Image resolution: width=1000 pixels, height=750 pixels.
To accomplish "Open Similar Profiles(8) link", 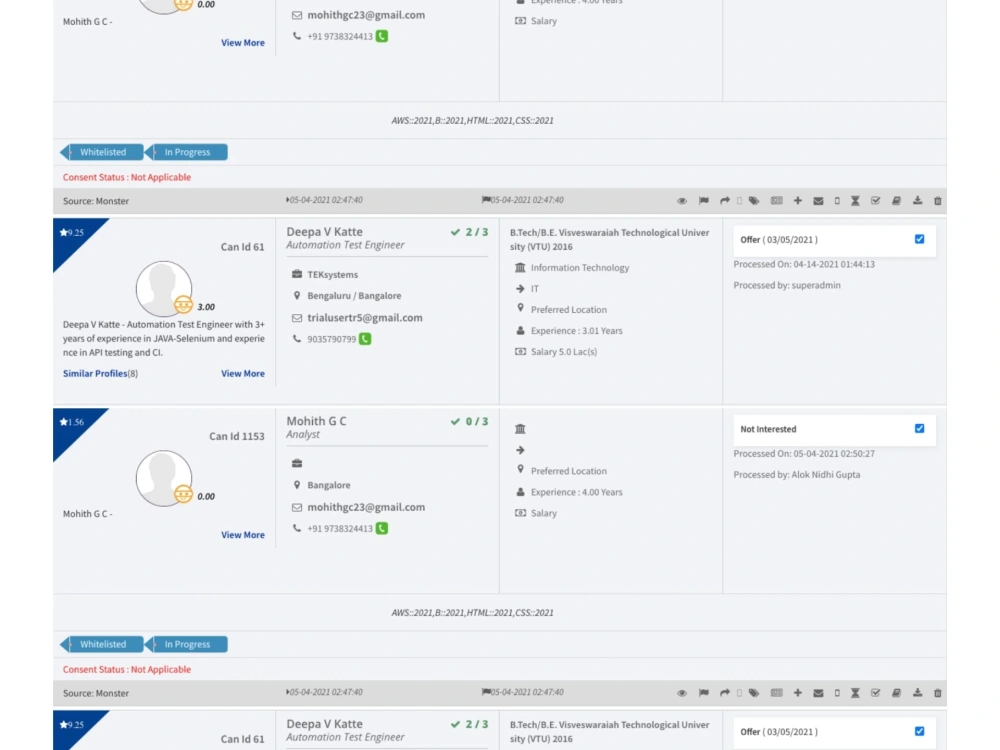I will (100, 374).
